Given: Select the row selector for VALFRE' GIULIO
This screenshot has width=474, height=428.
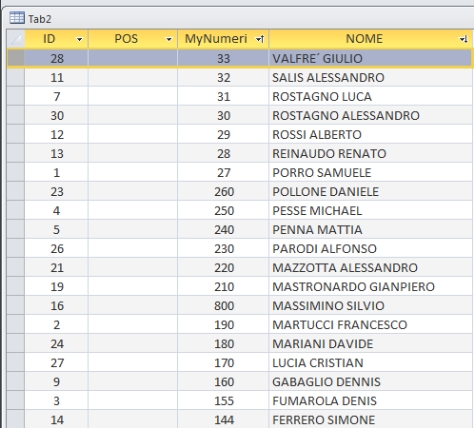Looking at the screenshot, I should coord(16,58).
